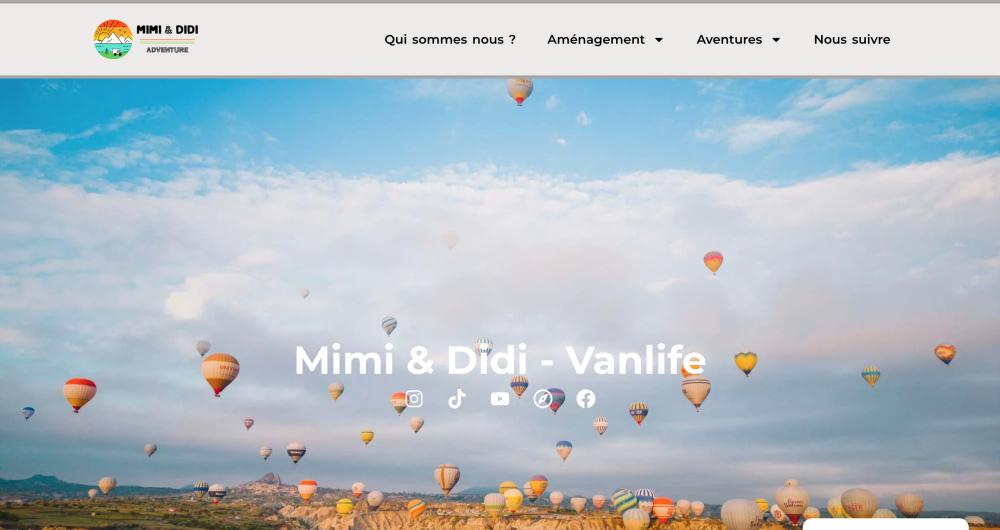Click the white panel at bottom right corner
The width and height of the screenshot is (1000, 530).
[x=885, y=524]
